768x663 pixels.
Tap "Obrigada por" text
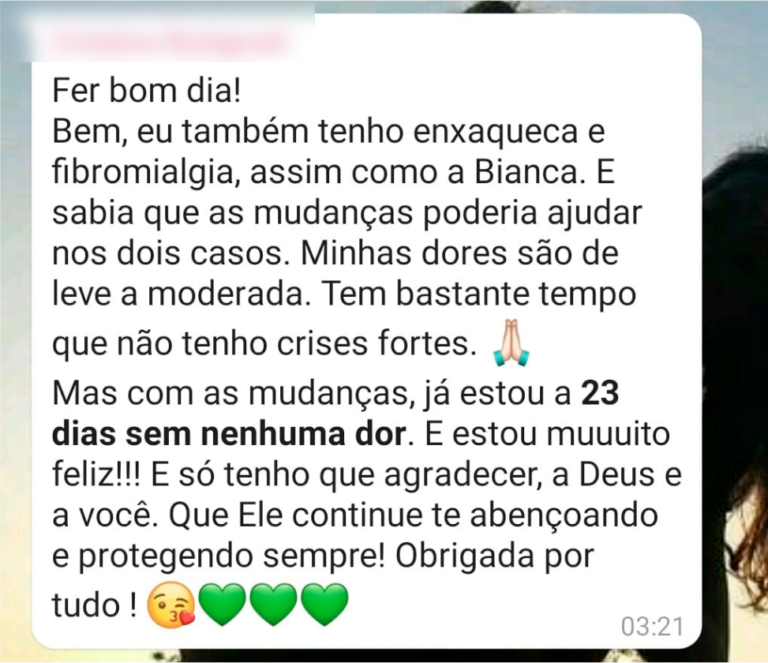point(495,558)
